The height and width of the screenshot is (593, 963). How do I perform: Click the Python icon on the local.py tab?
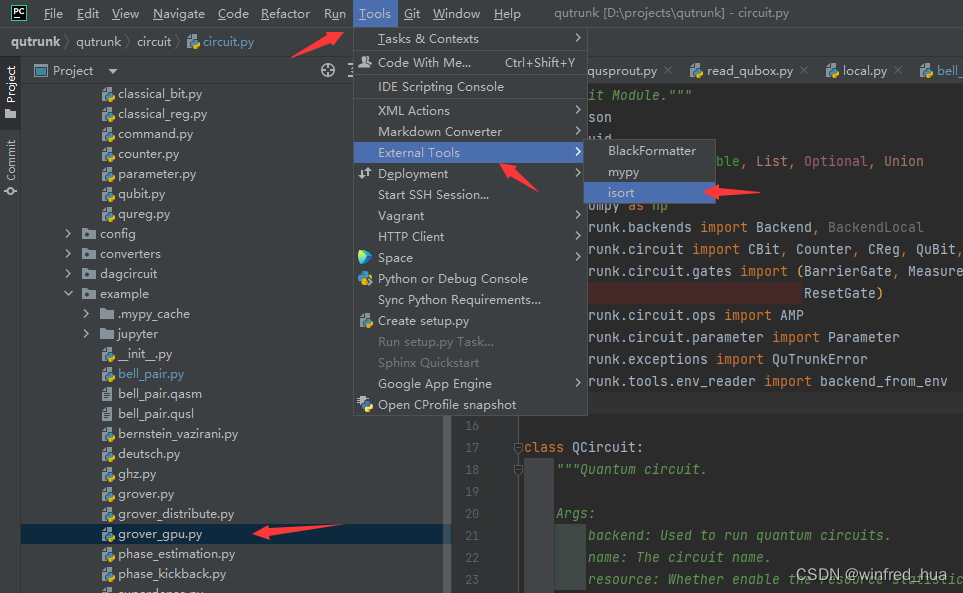pyautogui.click(x=831, y=72)
